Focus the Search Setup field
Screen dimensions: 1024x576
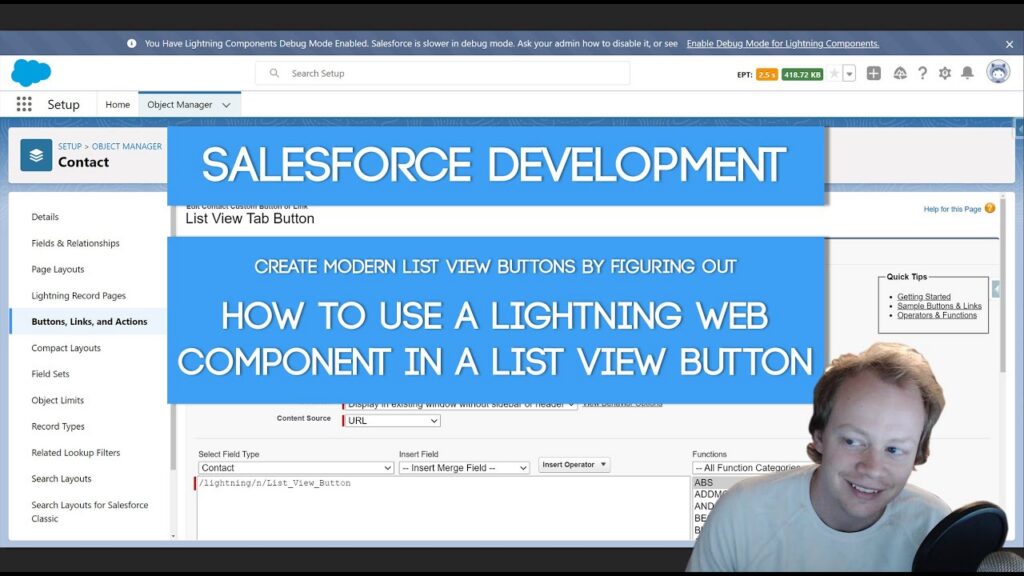[x=443, y=73]
